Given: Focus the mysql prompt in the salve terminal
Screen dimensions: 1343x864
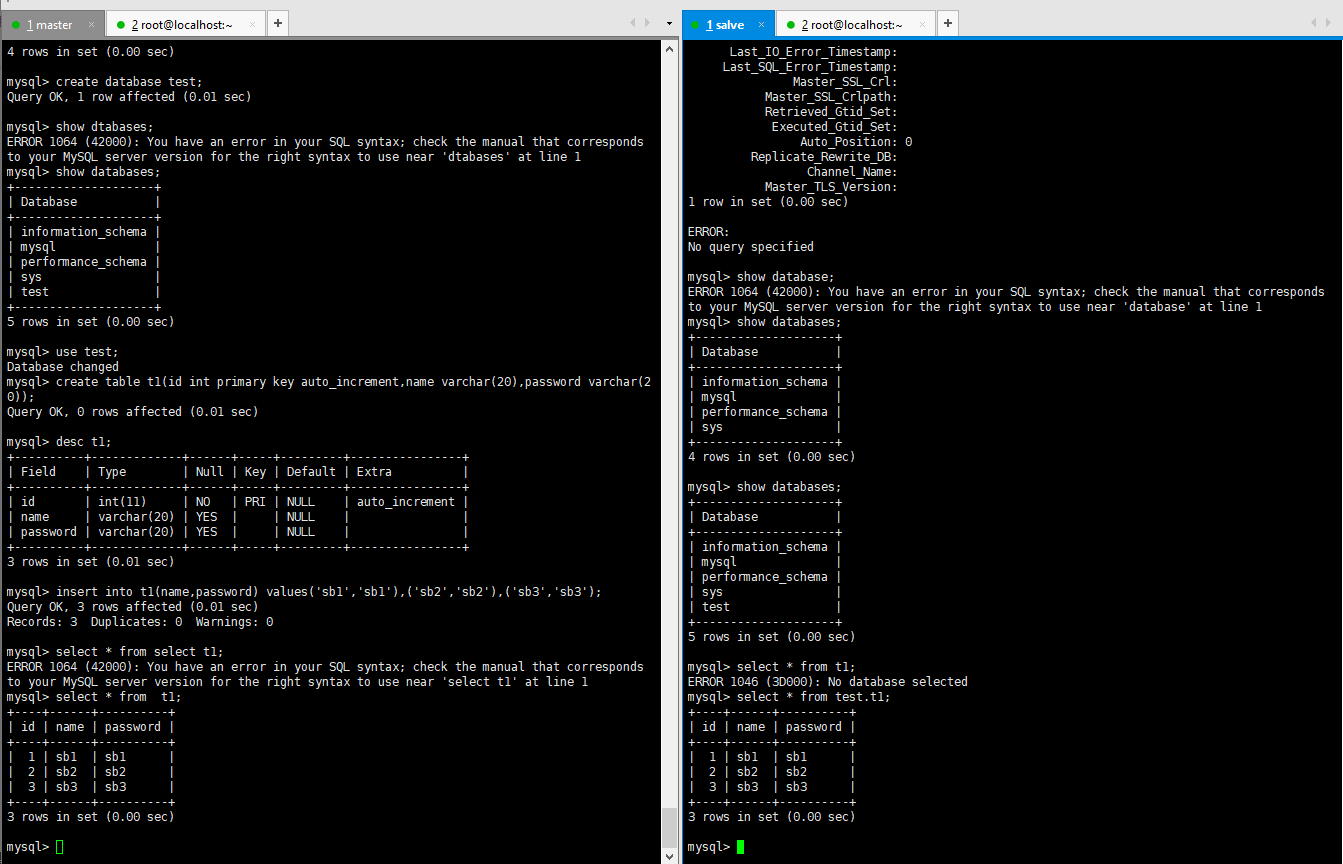Looking at the screenshot, I should coord(716,847).
